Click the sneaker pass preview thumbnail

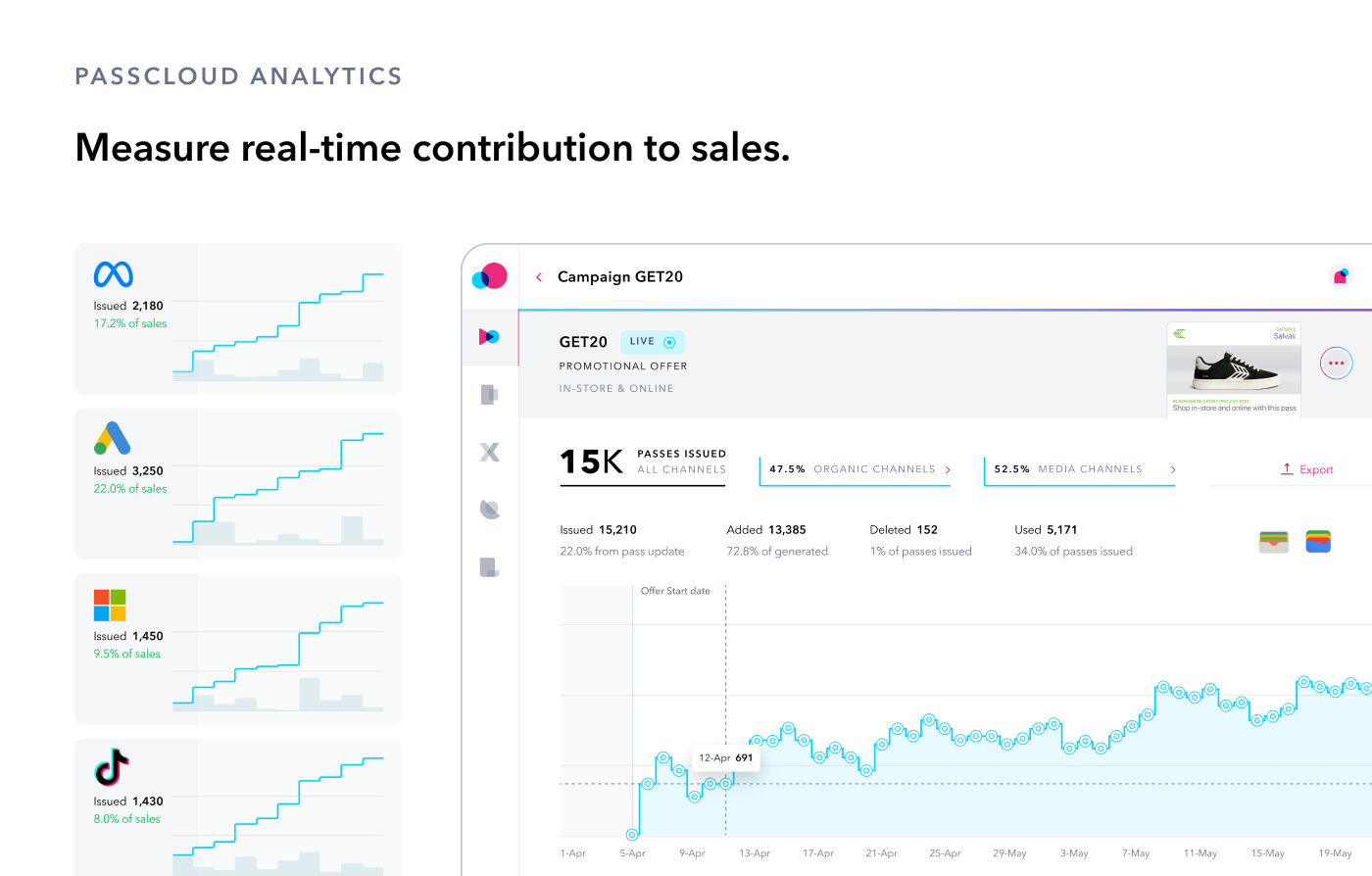pos(1234,369)
